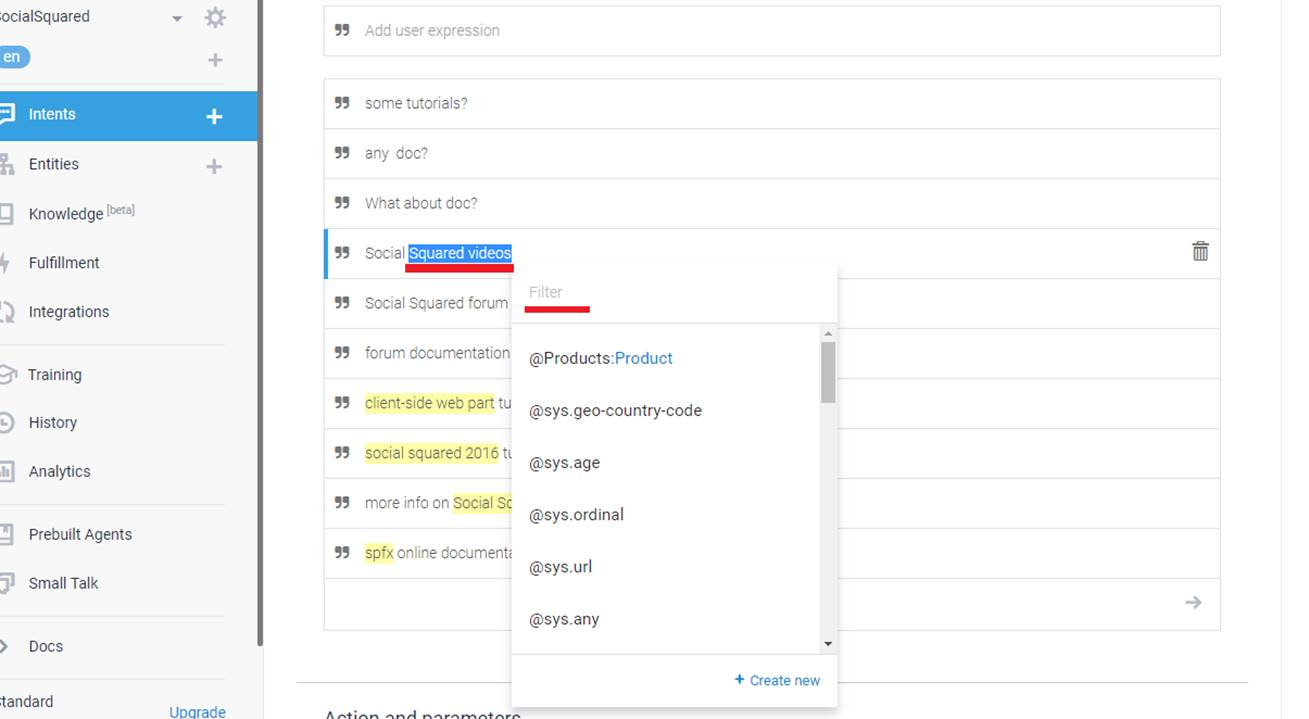Click the Upgrade link
This screenshot has height=719, width=1309.
click(x=197, y=711)
